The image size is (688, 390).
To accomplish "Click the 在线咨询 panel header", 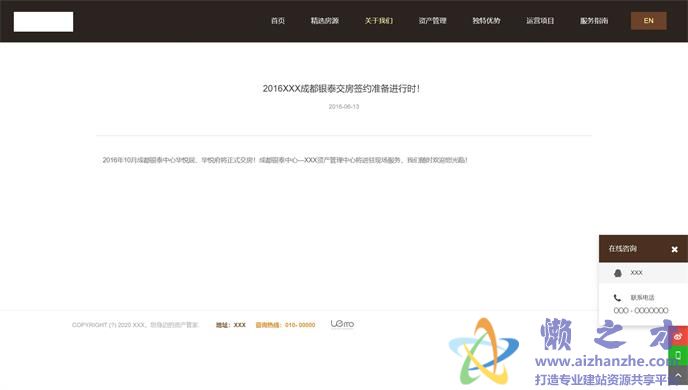I will click(643, 249).
